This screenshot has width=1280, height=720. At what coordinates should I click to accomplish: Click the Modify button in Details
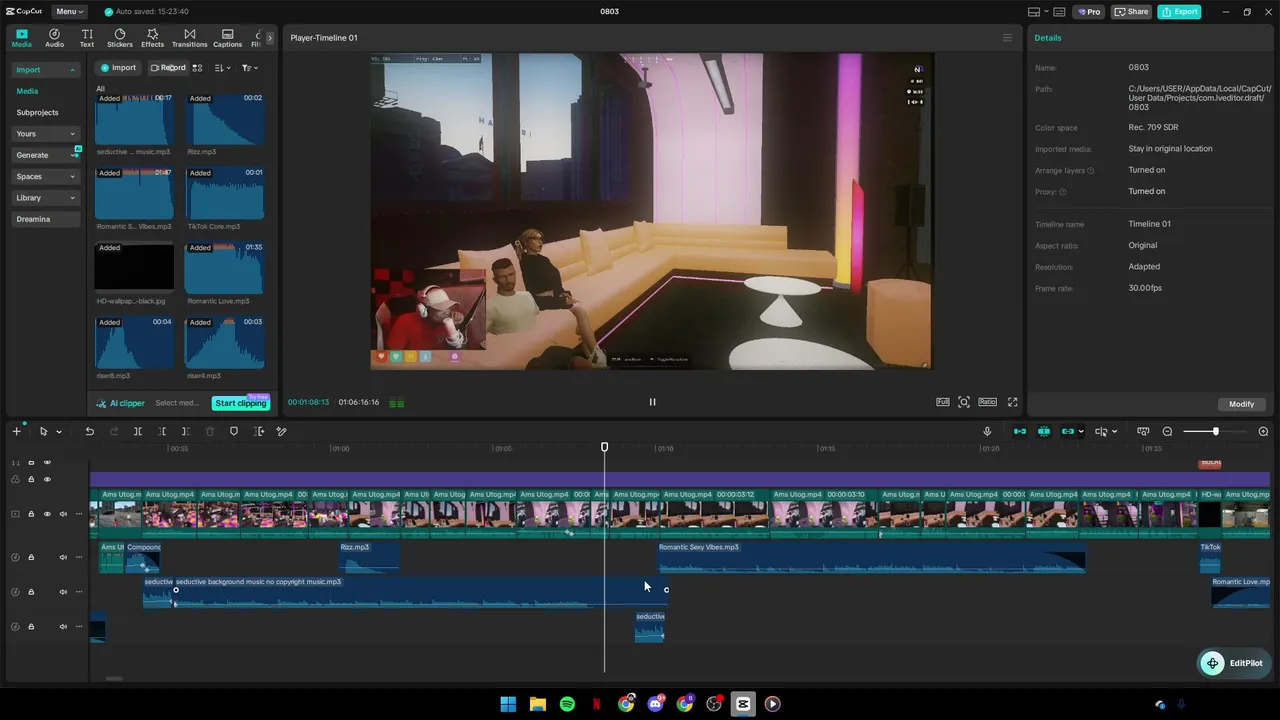point(1242,404)
